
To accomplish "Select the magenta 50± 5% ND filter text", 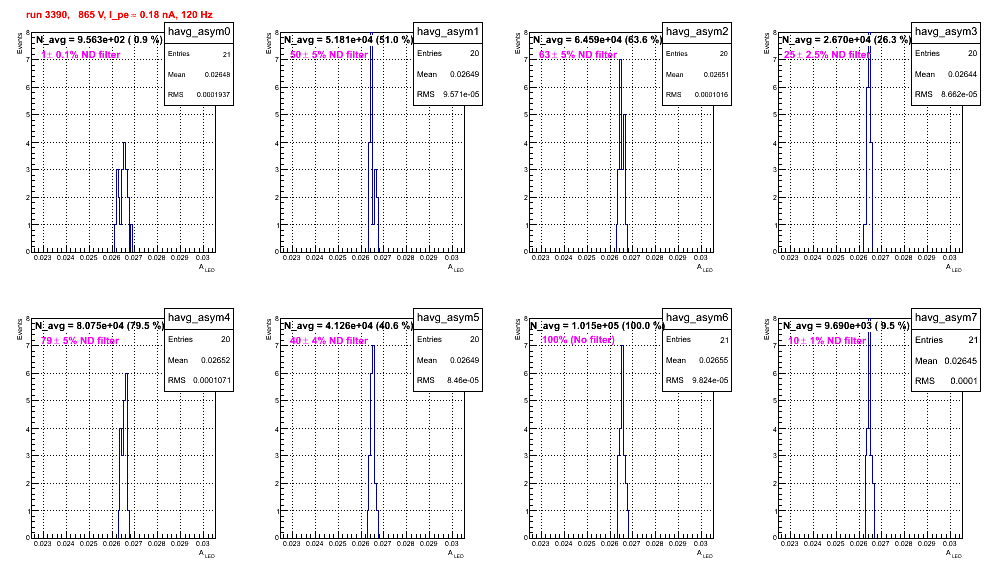I will (x=329, y=55).
